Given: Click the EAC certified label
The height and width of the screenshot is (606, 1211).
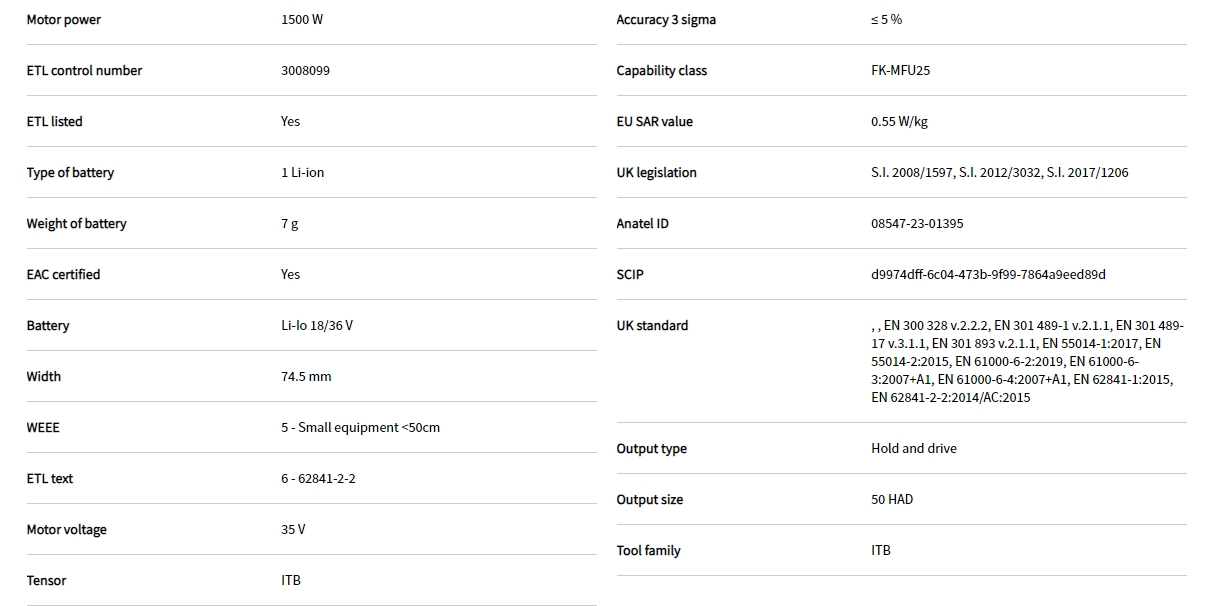Looking at the screenshot, I should click(63, 275).
